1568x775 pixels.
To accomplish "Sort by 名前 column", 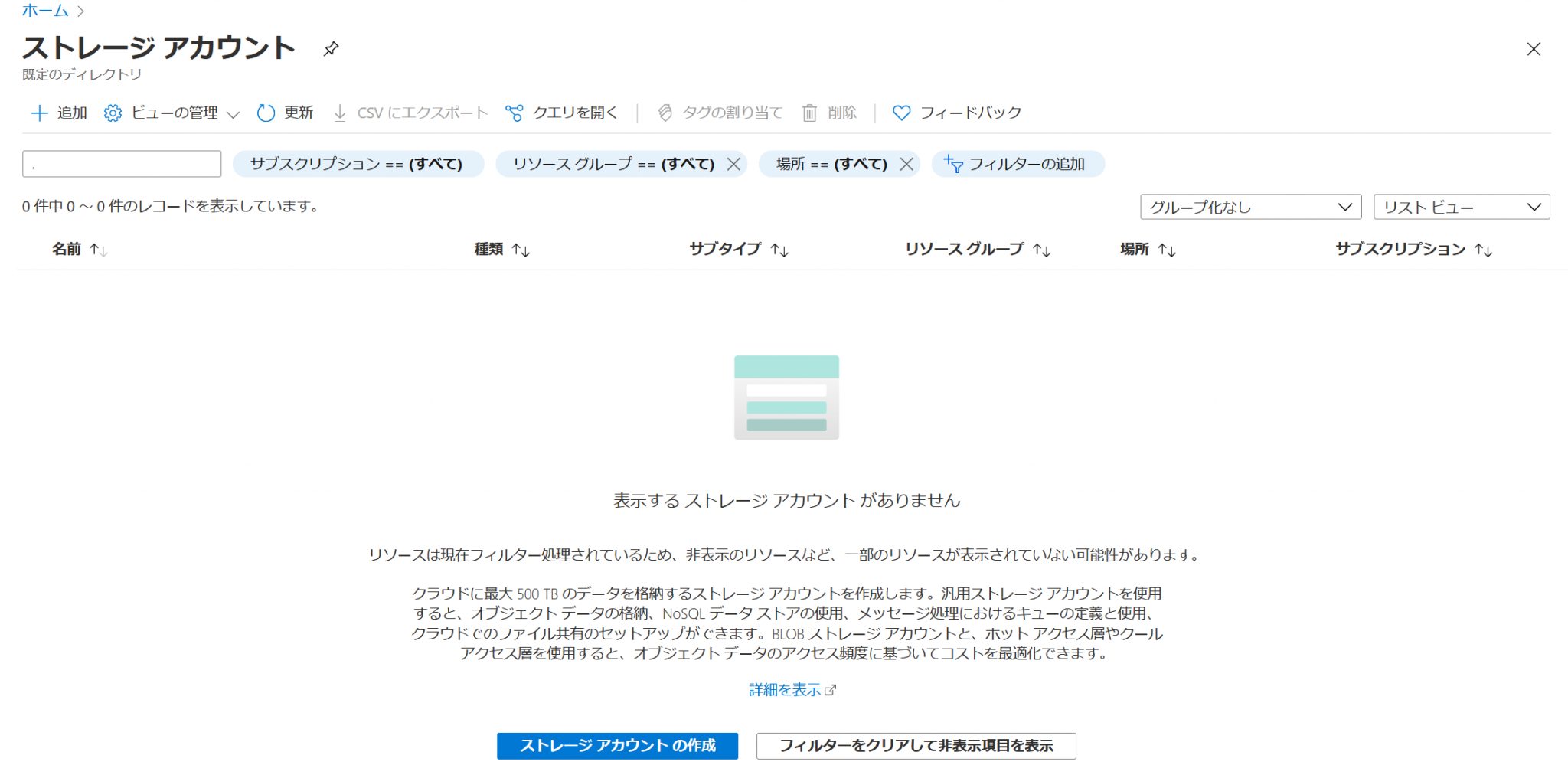I will [79, 249].
